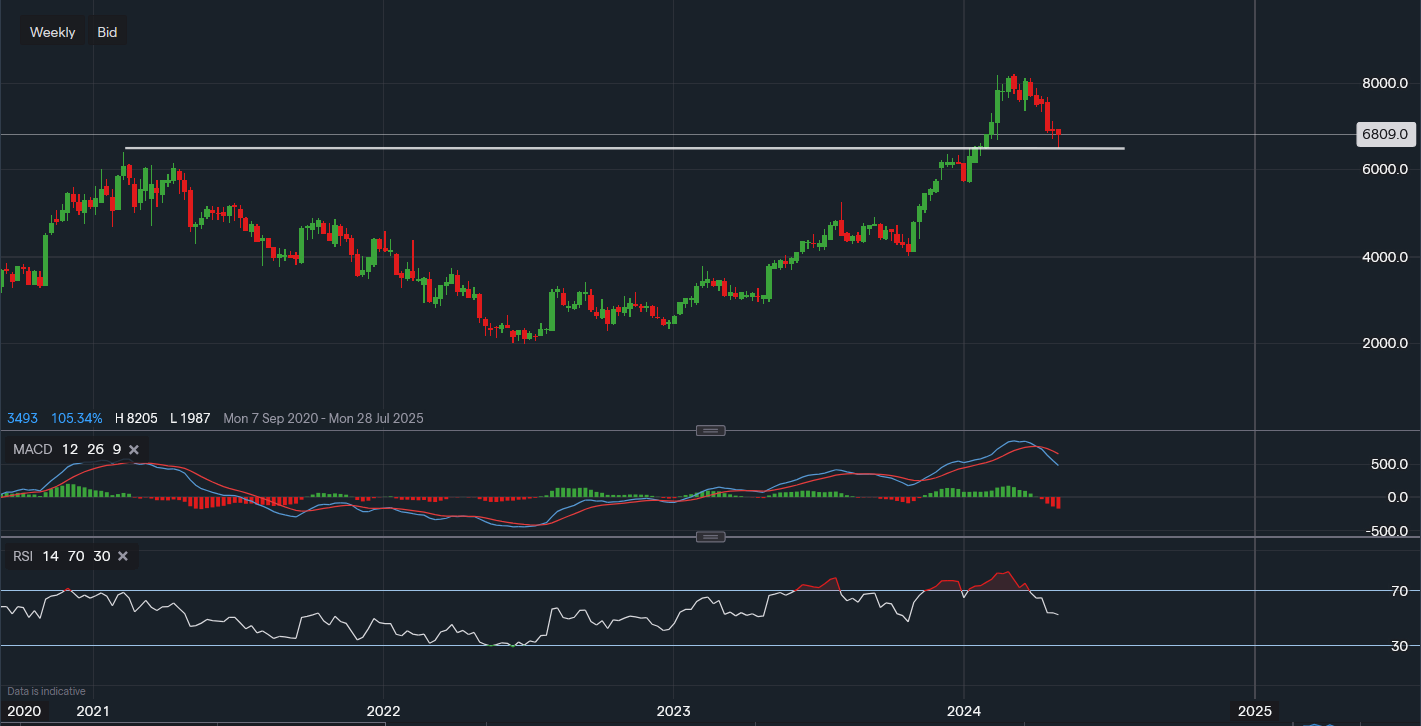Image resolution: width=1421 pixels, height=726 pixels.
Task: Remove the MACD indicator with its X
Action: pos(135,450)
